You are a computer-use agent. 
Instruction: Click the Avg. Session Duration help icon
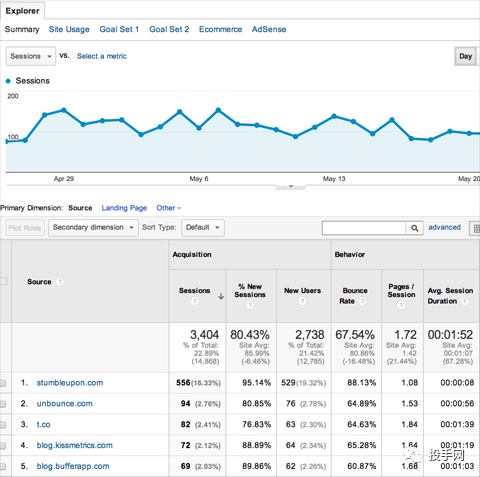pyautogui.click(x=464, y=301)
